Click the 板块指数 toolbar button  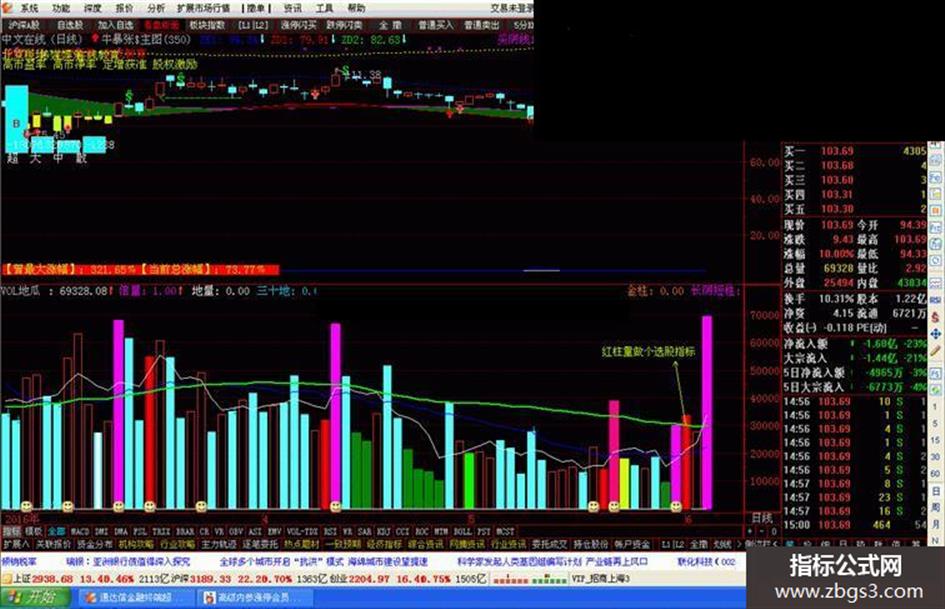click(x=207, y=25)
